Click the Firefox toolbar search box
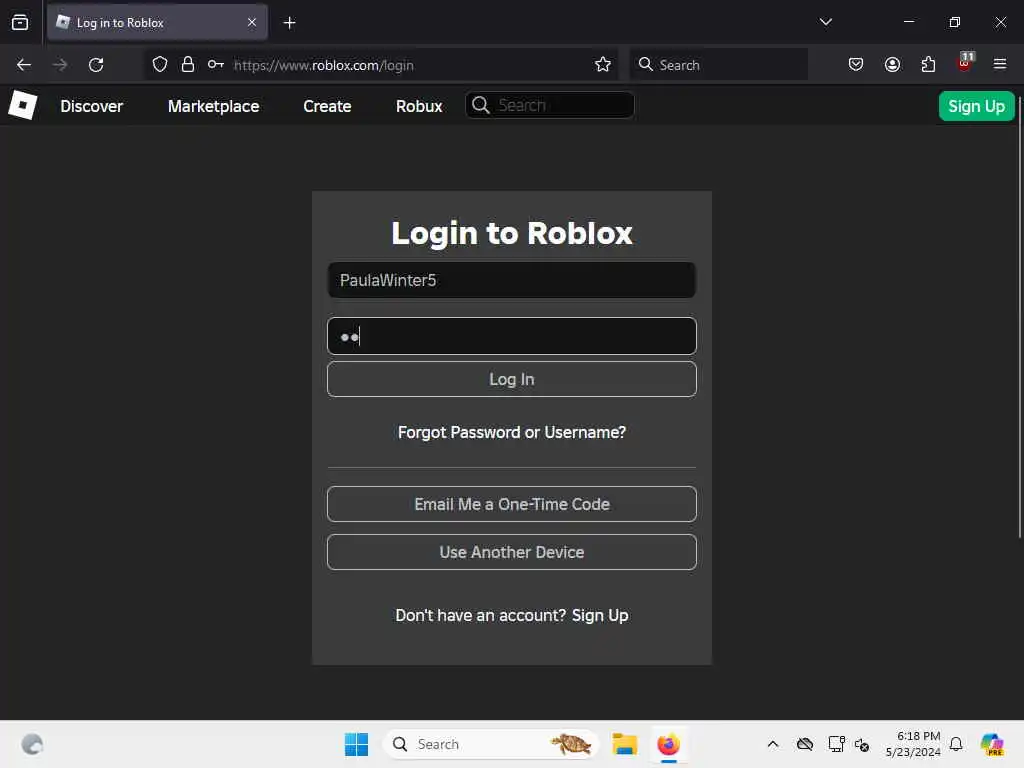Image resolution: width=1024 pixels, height=768 pixels. [x=718, y=65]
